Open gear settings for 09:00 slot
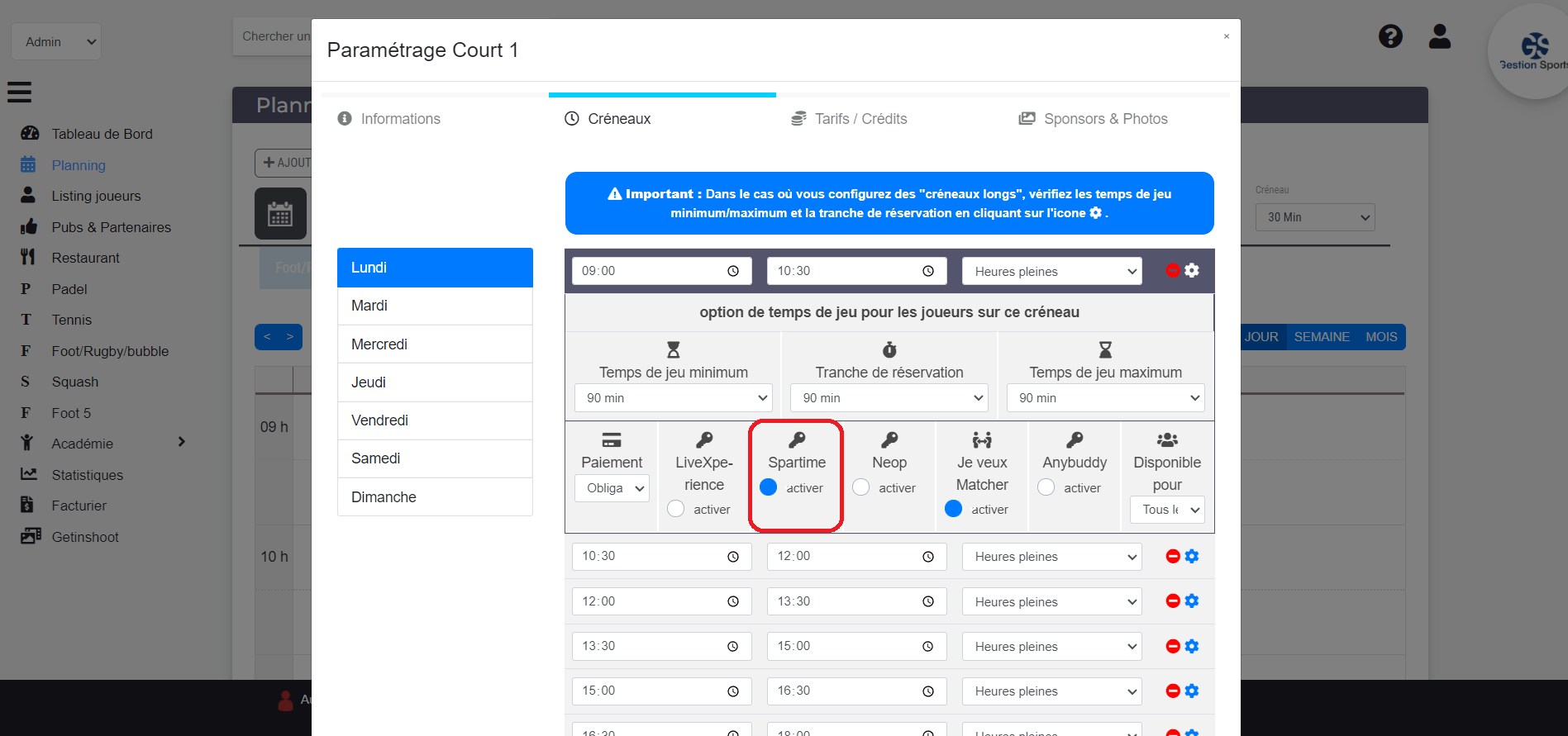This screenshot has width=1568, height=736. coord(1192,270)
